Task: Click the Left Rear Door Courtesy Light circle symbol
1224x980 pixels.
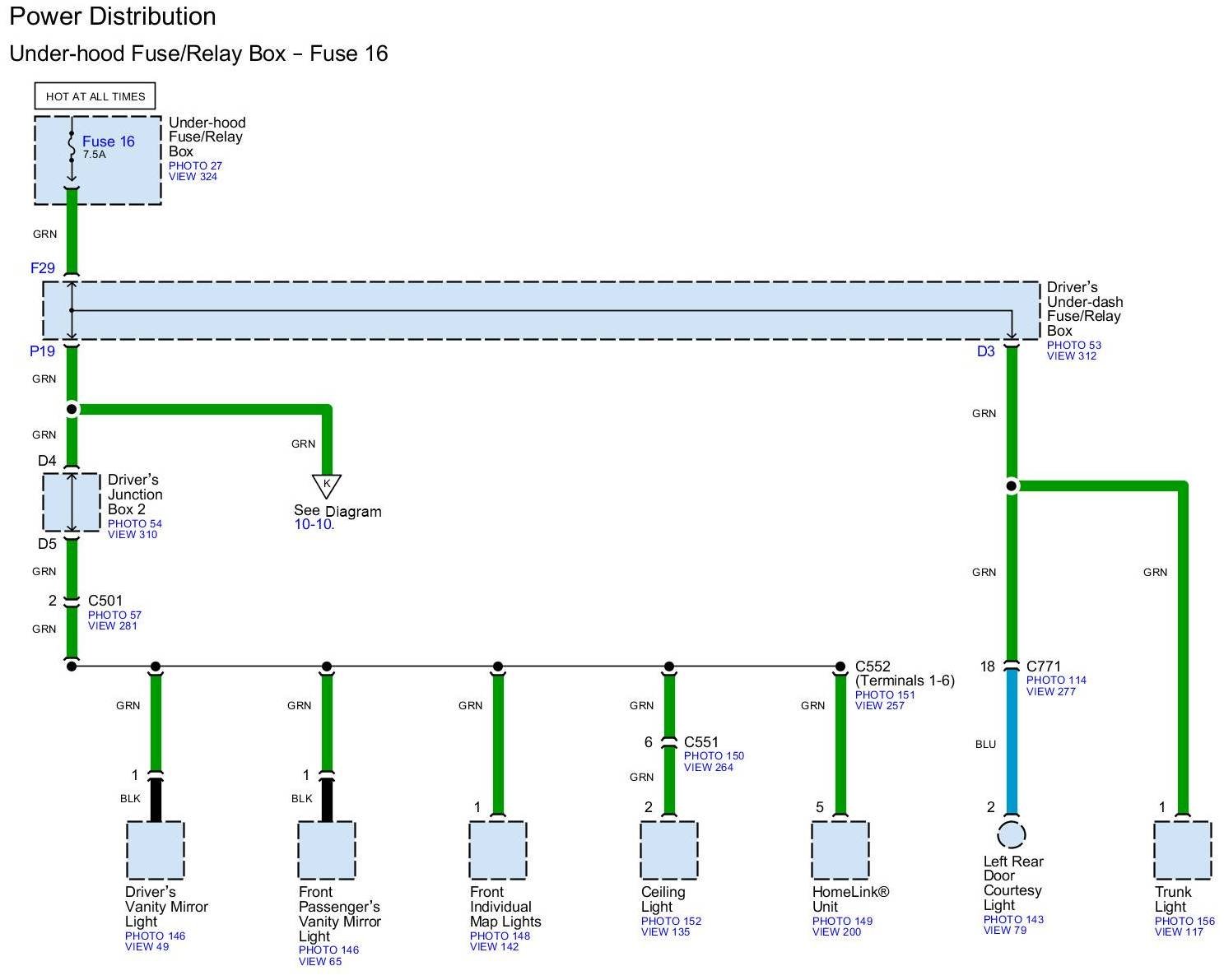Action: click(1011, 834)
